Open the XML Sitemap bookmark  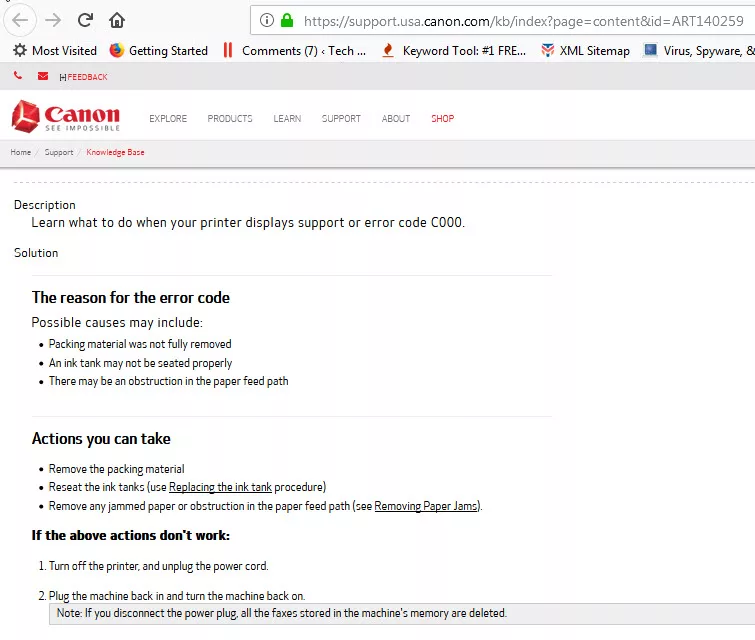click(x=585, y=51)
